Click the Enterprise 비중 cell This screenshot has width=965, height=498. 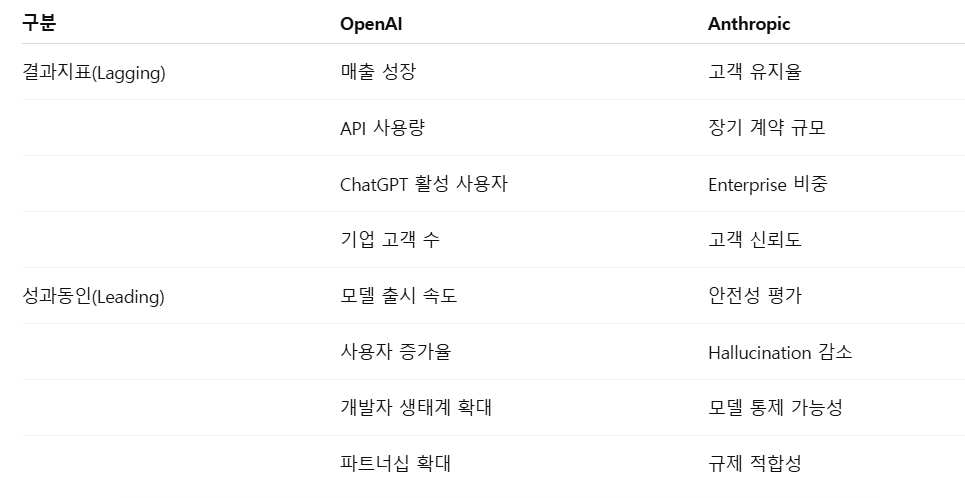(x=767, y=184)
